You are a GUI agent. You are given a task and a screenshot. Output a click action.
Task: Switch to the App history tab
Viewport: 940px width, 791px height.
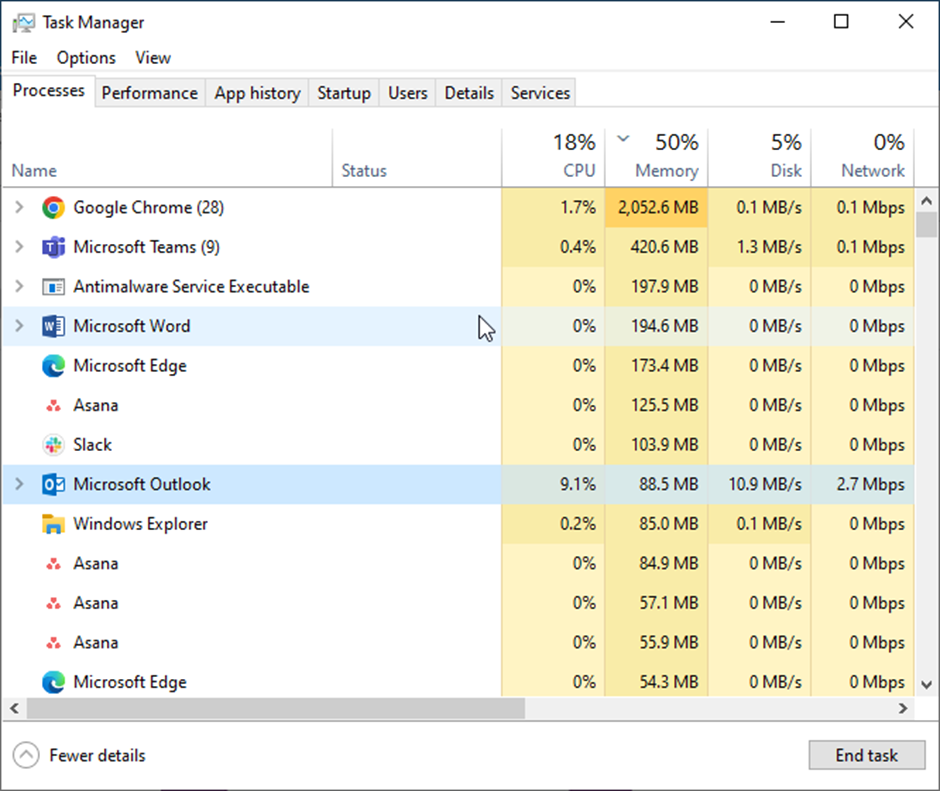(x=257, y=93)
